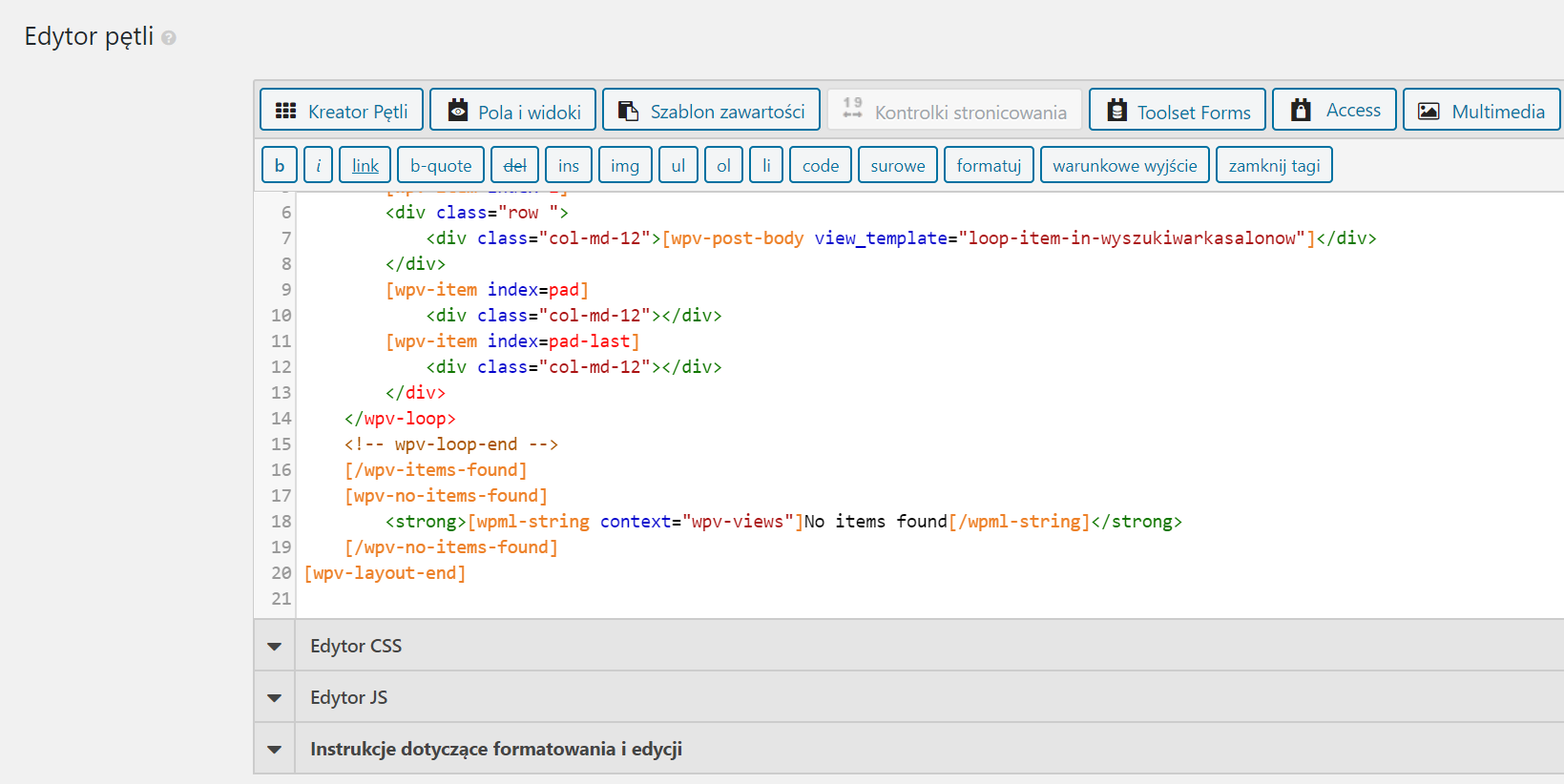
Task: Click the pagination icon on Kontrolki stronicowania
Action: click(853, 107)
